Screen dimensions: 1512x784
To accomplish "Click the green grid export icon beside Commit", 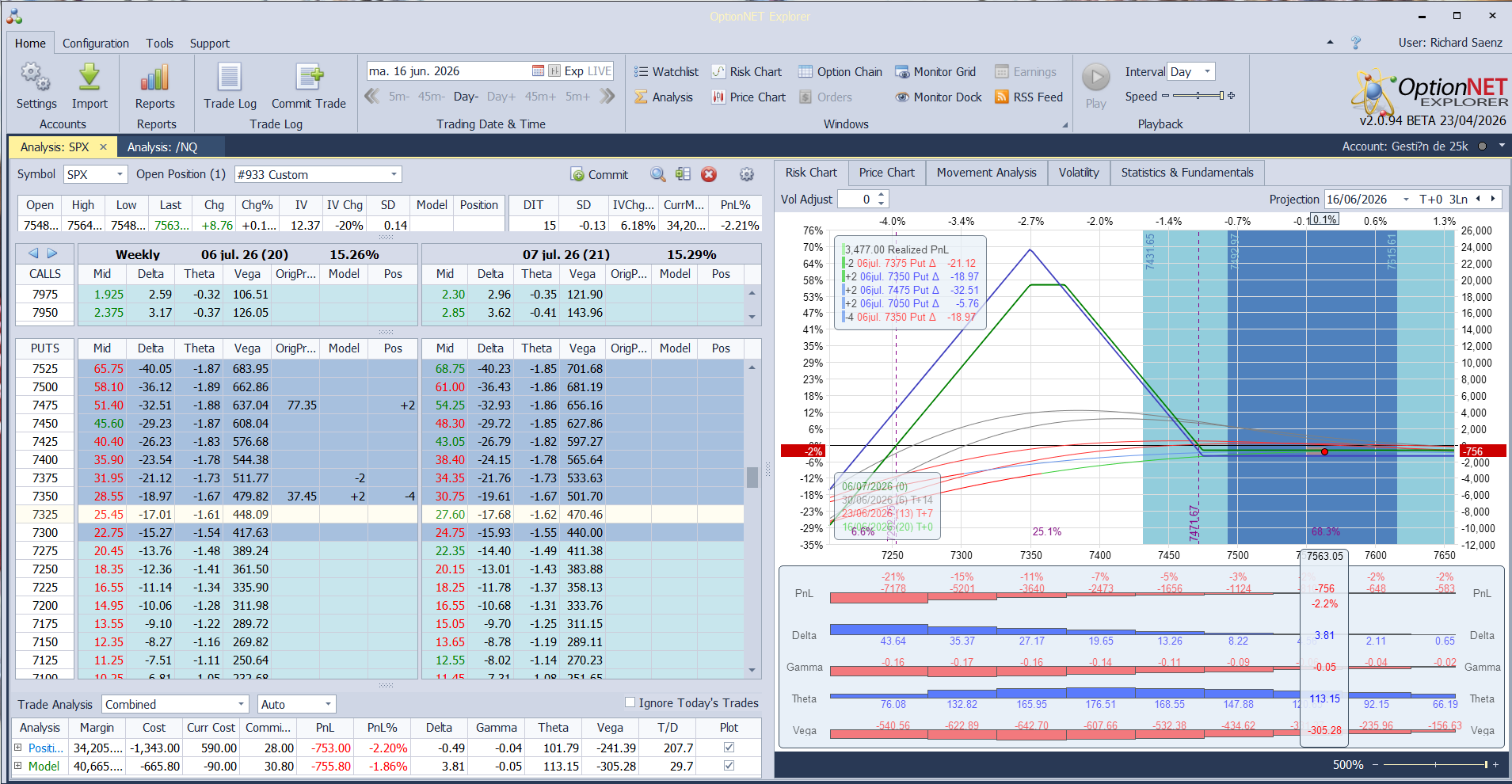I will coord(683,174).
